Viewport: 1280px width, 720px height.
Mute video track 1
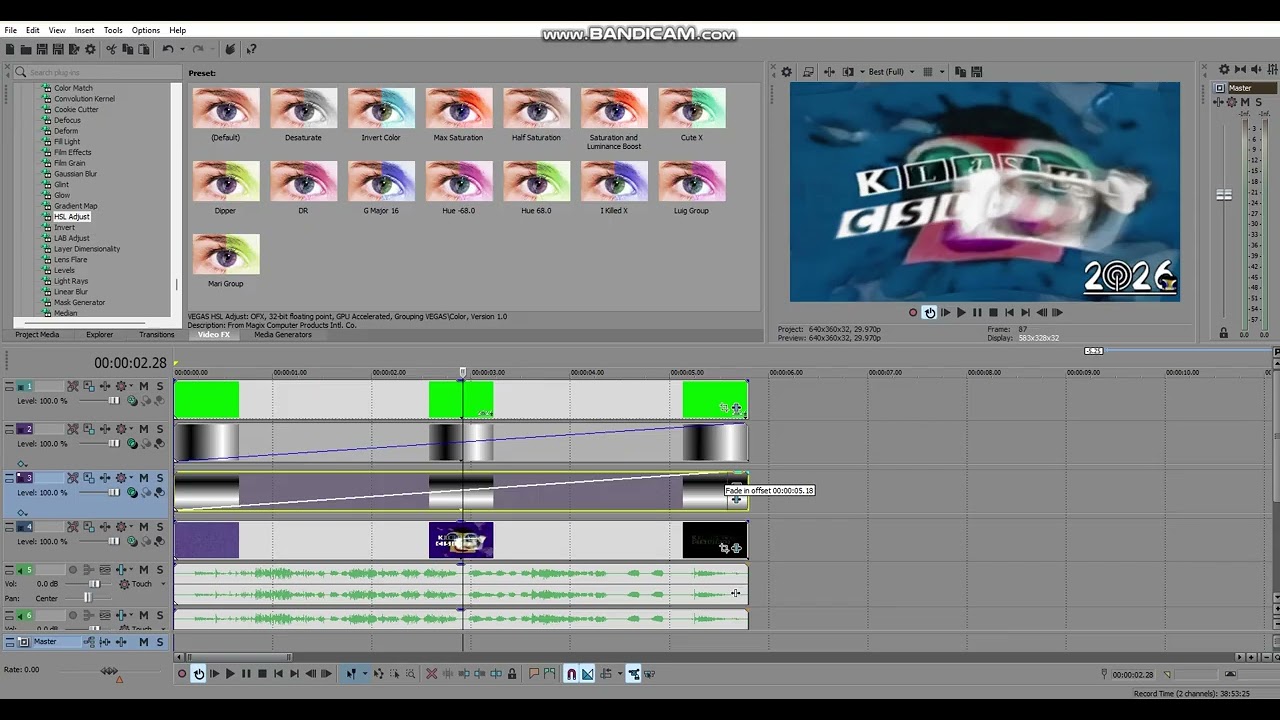pyautogui.click(x=143, y=386)
